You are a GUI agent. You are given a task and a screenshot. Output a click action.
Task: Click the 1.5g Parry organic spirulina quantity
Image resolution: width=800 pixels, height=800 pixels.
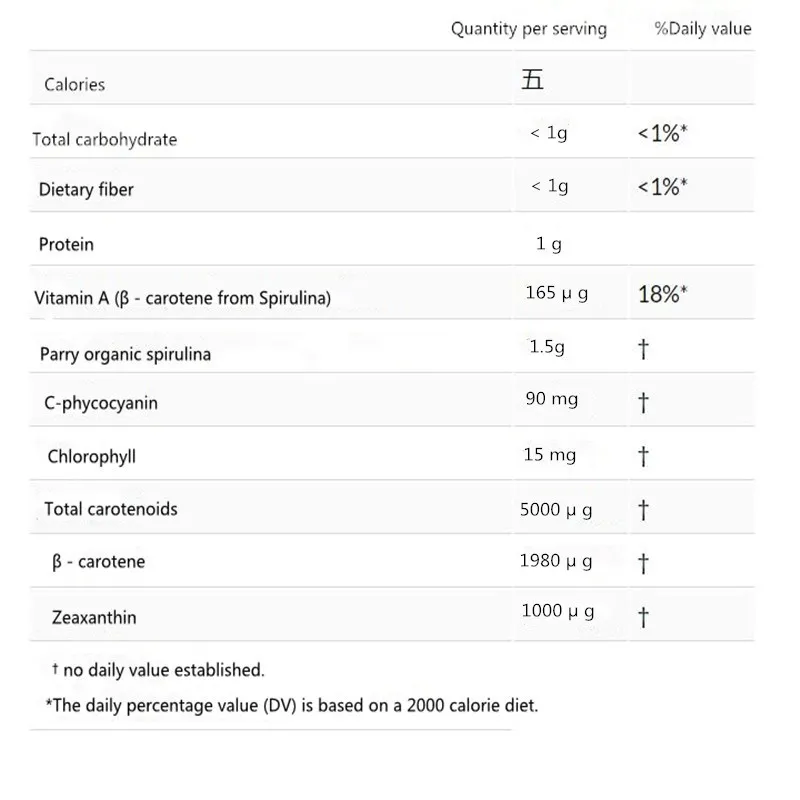pos(547,347)
